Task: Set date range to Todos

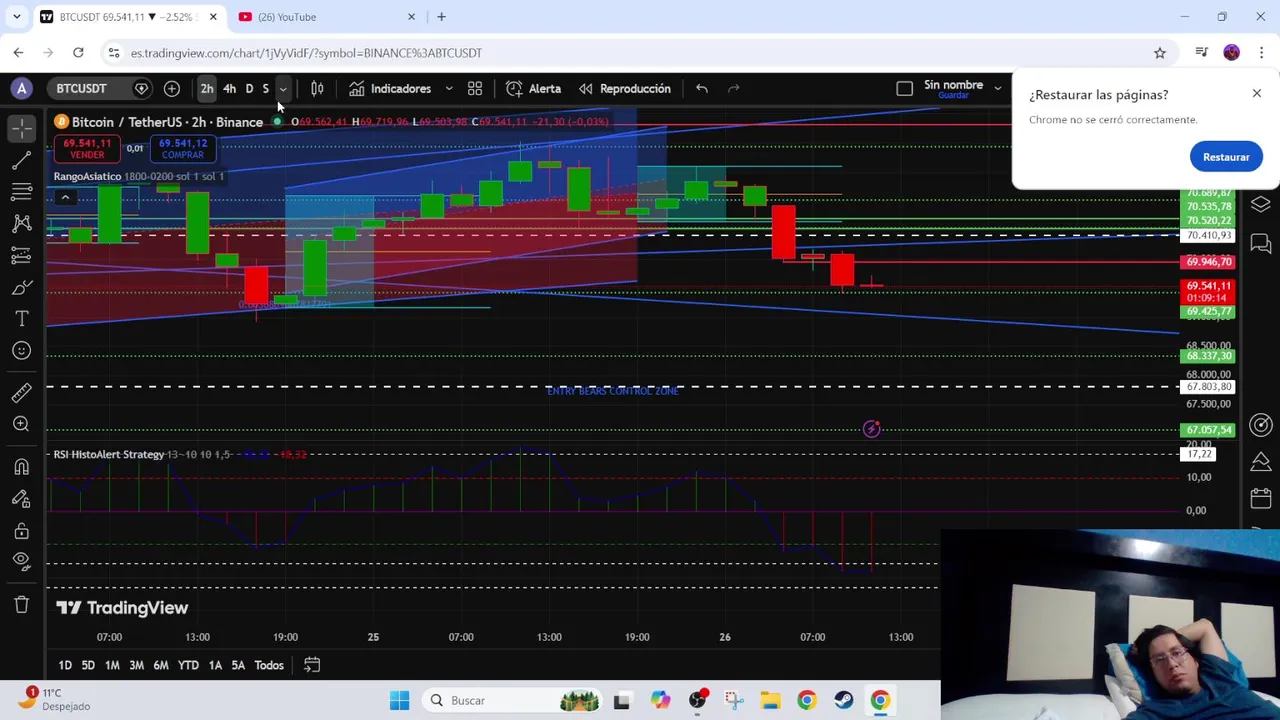Action: coord(269,665)
